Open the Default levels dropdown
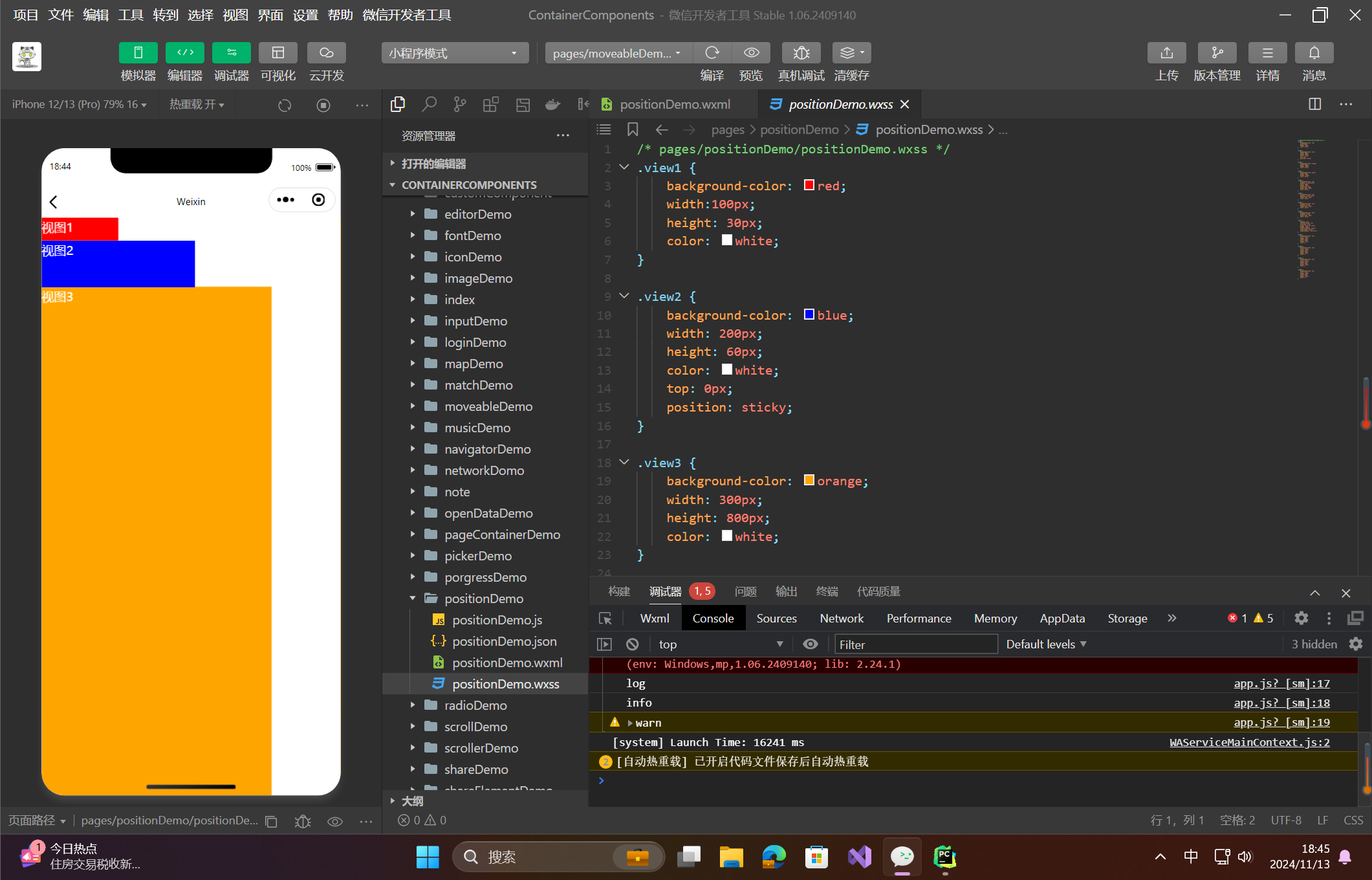 [x=1046, y=644]
